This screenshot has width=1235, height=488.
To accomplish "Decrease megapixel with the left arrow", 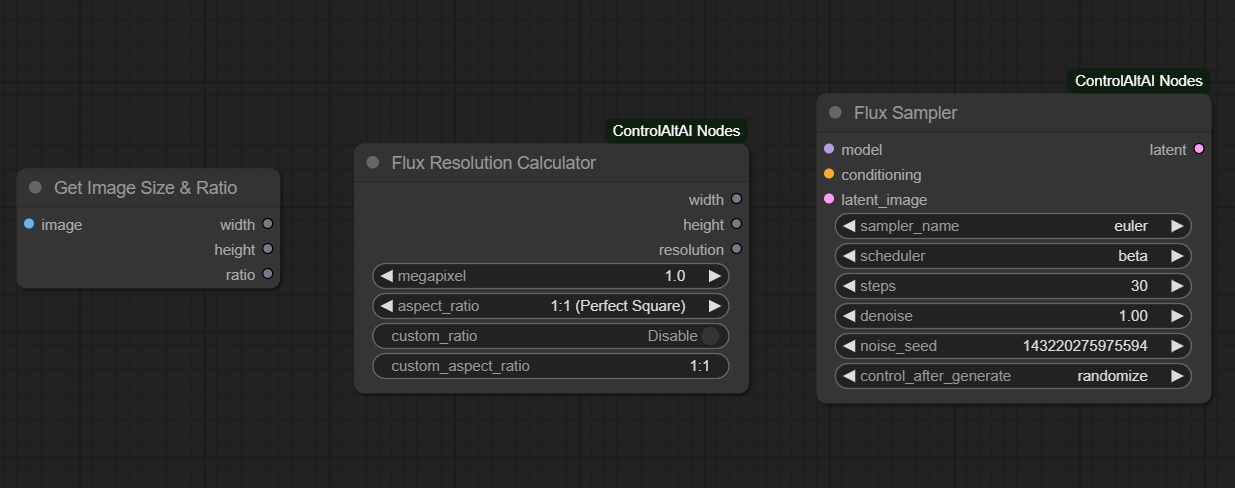I will [386, 276].
